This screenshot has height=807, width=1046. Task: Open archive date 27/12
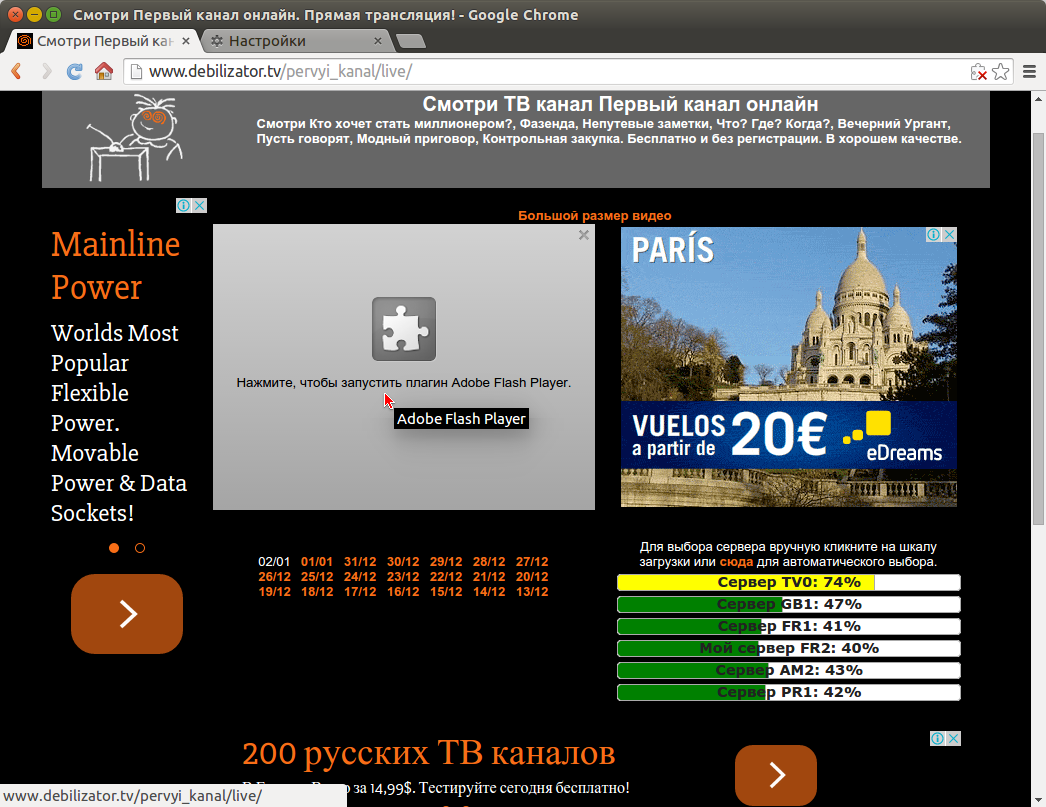532,562
